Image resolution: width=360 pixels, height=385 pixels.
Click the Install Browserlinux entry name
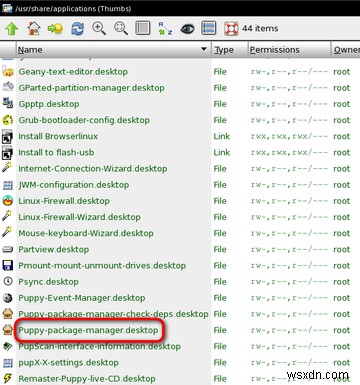(58, 136)
